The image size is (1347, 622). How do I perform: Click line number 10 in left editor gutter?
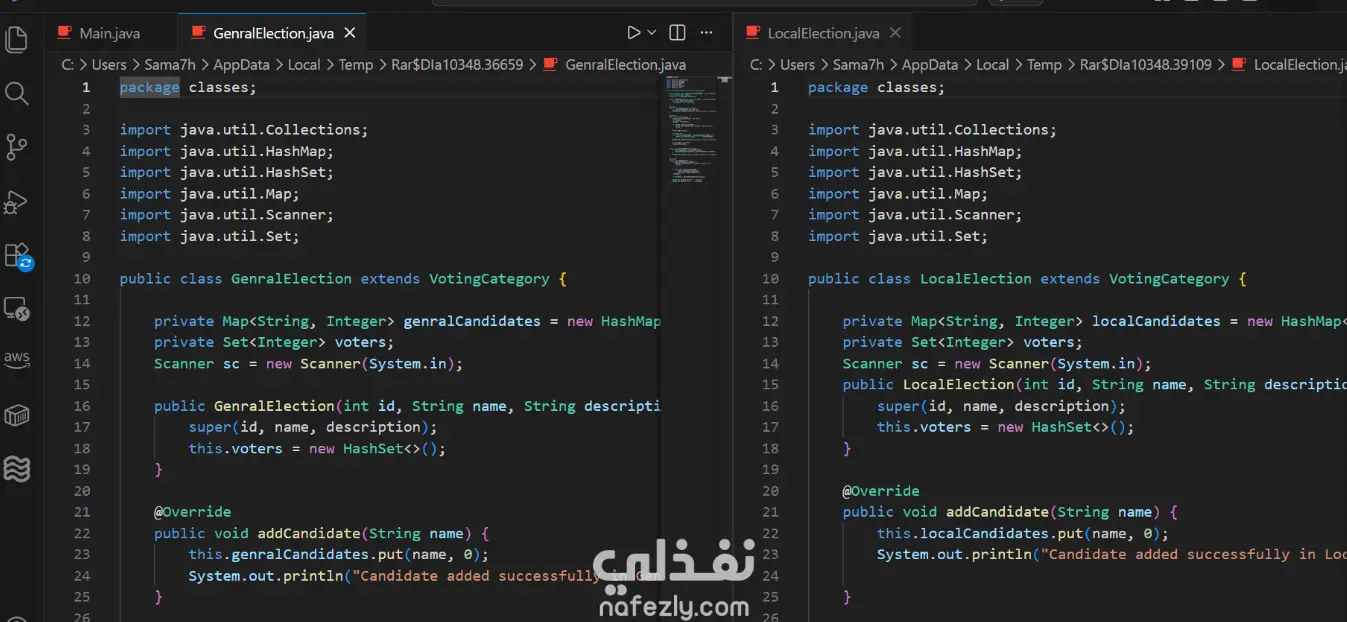click(x=82, y=279)
